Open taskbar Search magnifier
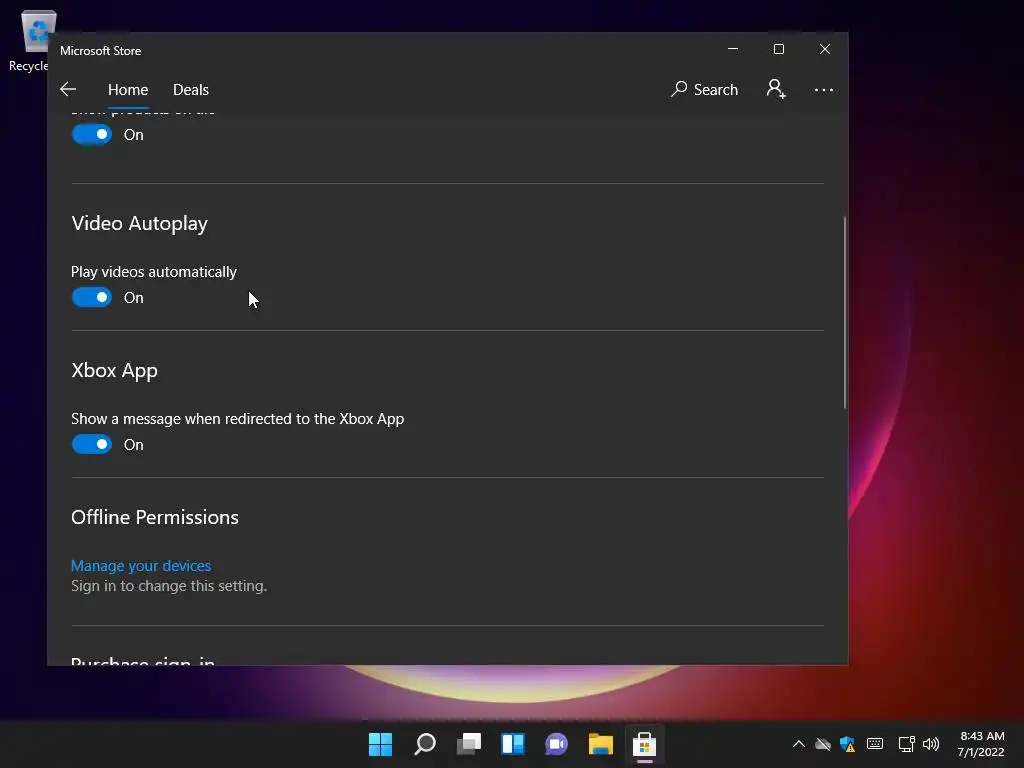 pyautogui.click(x=424, y=744)
